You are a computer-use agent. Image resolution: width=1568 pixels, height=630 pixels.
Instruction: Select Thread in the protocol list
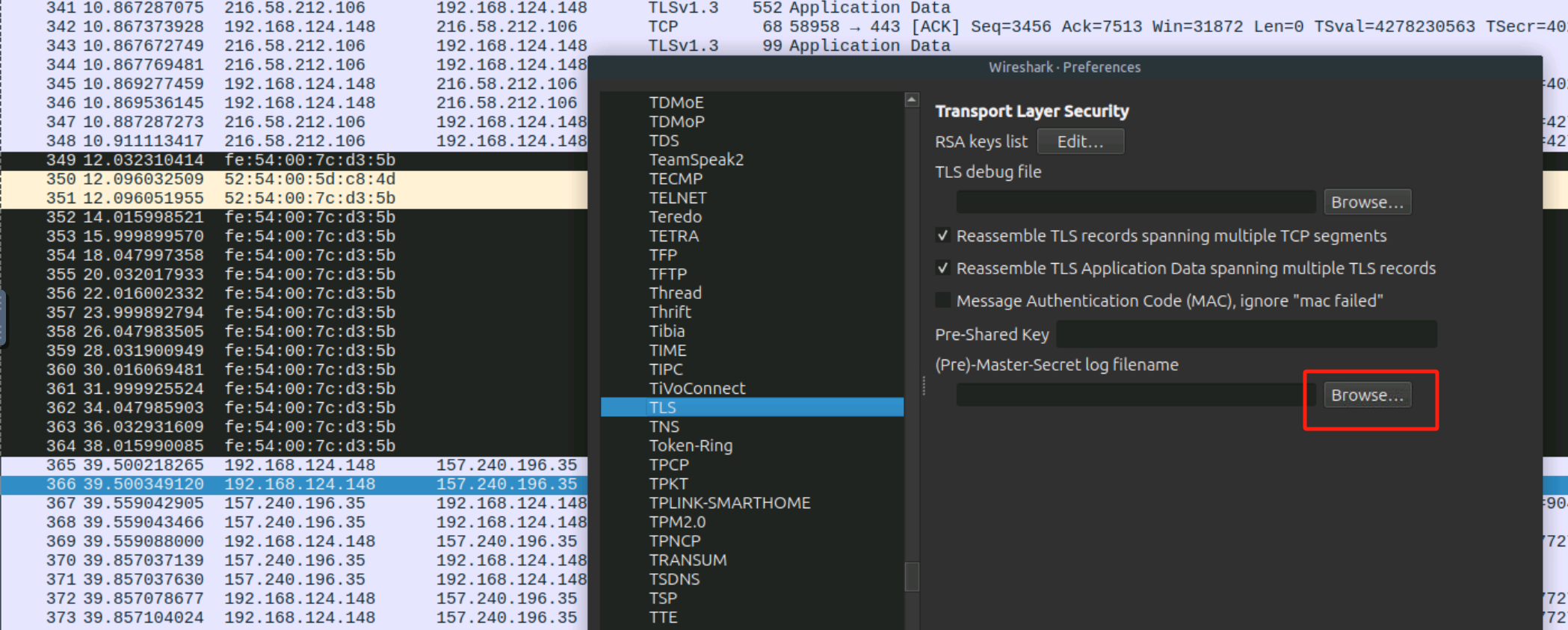point(752,293)
